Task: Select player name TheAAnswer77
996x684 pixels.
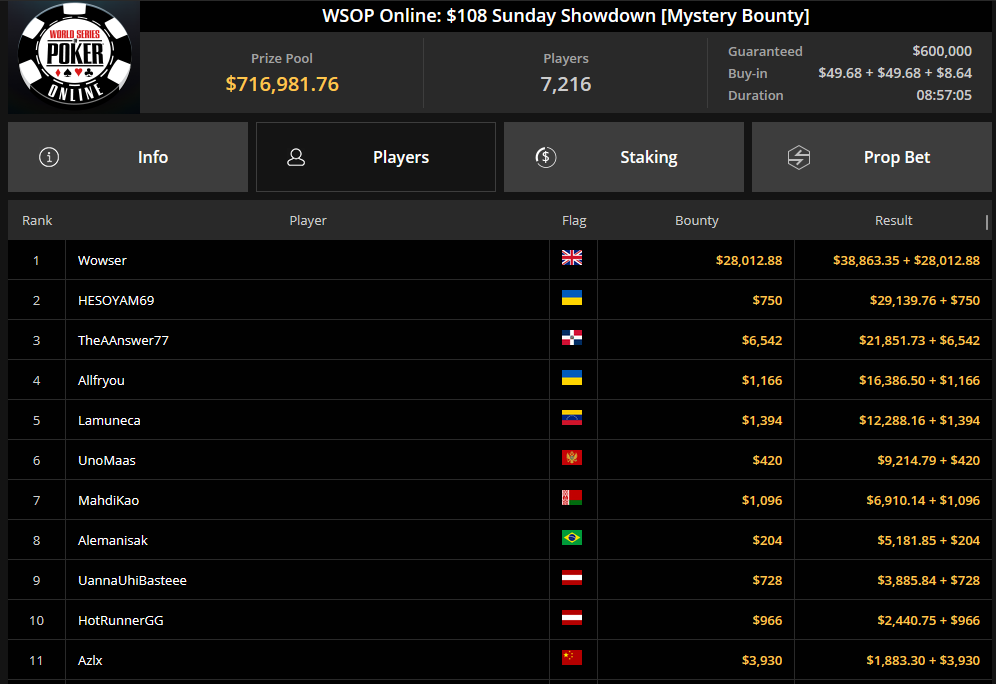Action: coord(123,340)
